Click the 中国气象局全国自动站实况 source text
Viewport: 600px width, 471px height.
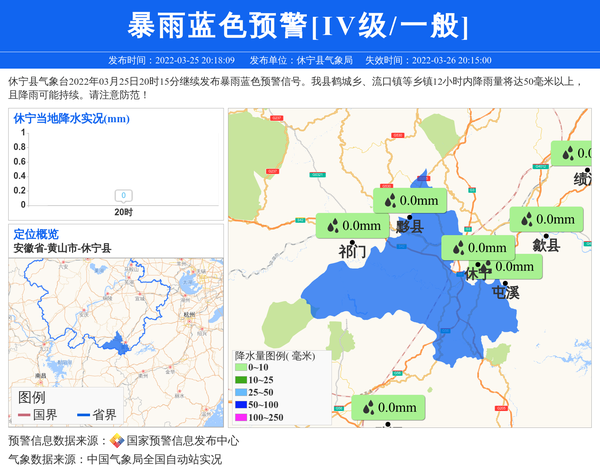pyautogui.click(x=154, y=460)
